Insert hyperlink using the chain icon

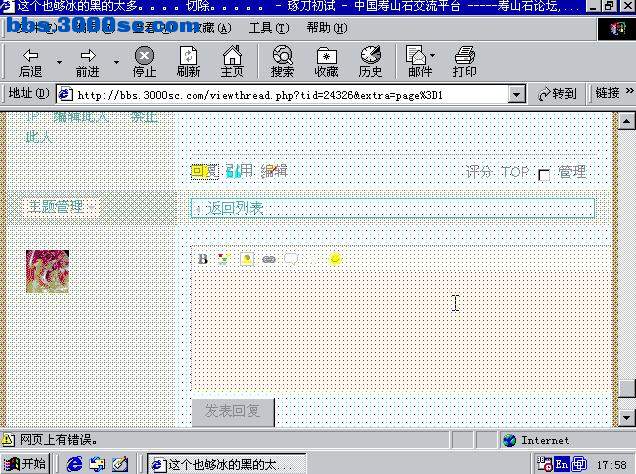pos(269,259)
